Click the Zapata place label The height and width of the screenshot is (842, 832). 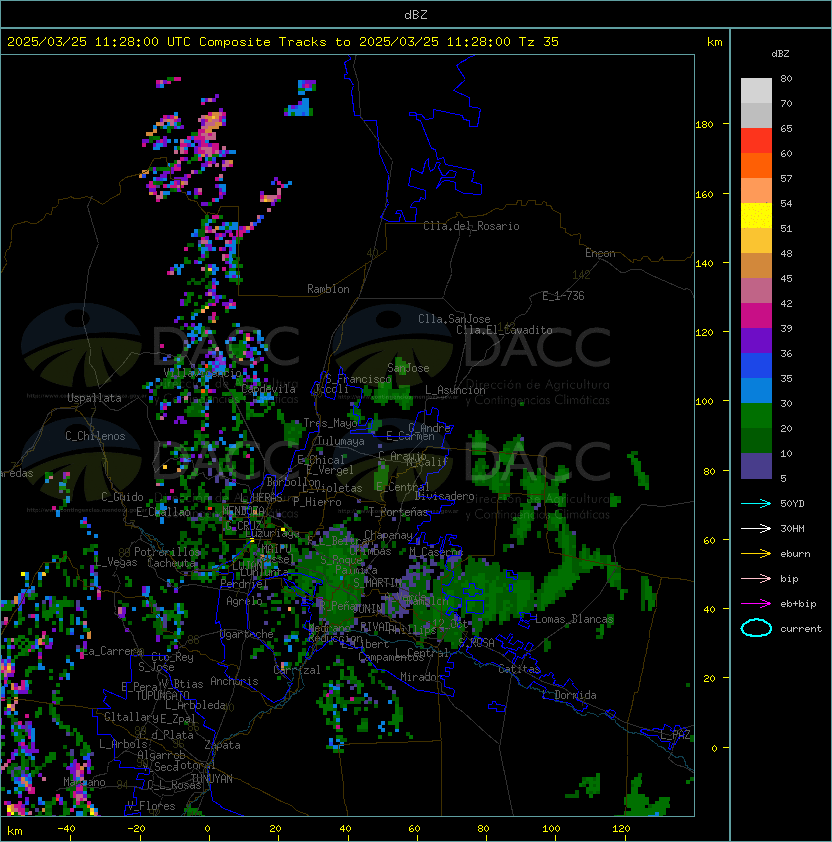pos(222,745)
